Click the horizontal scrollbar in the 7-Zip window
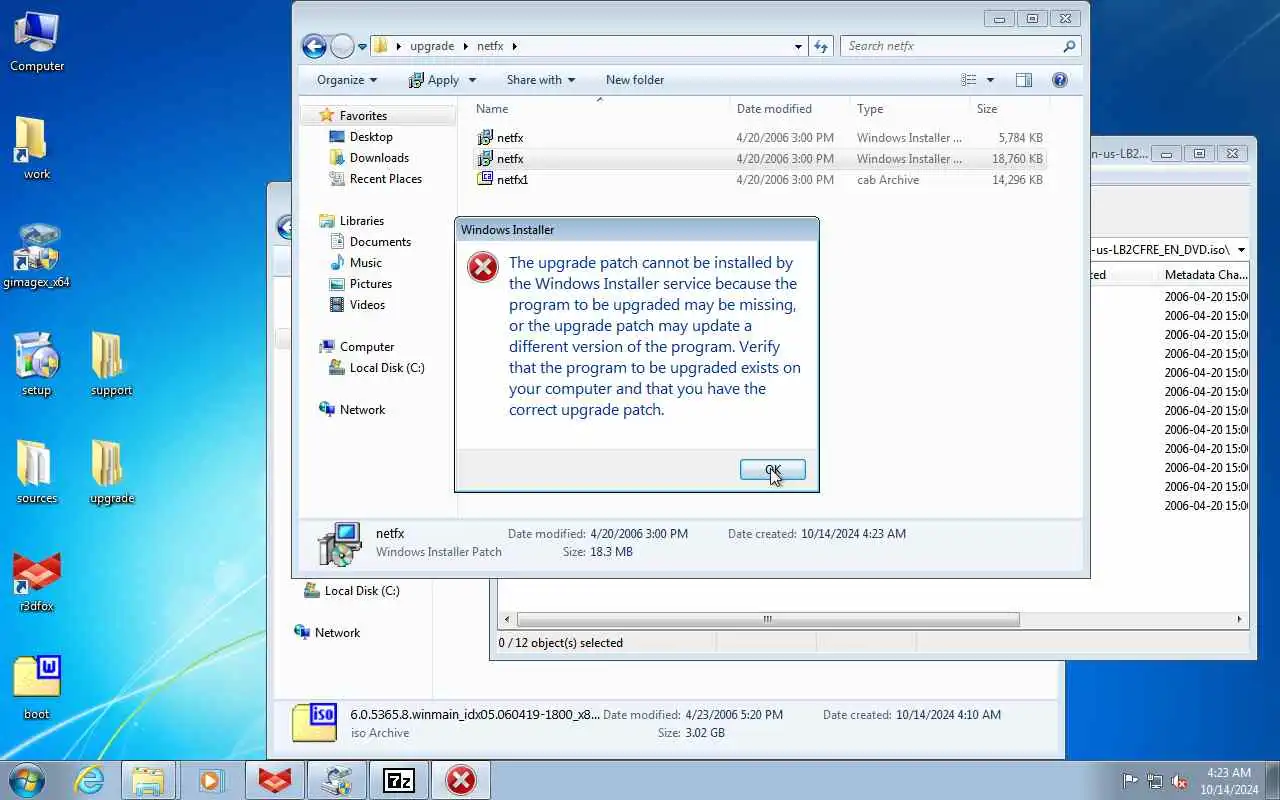 768,619
